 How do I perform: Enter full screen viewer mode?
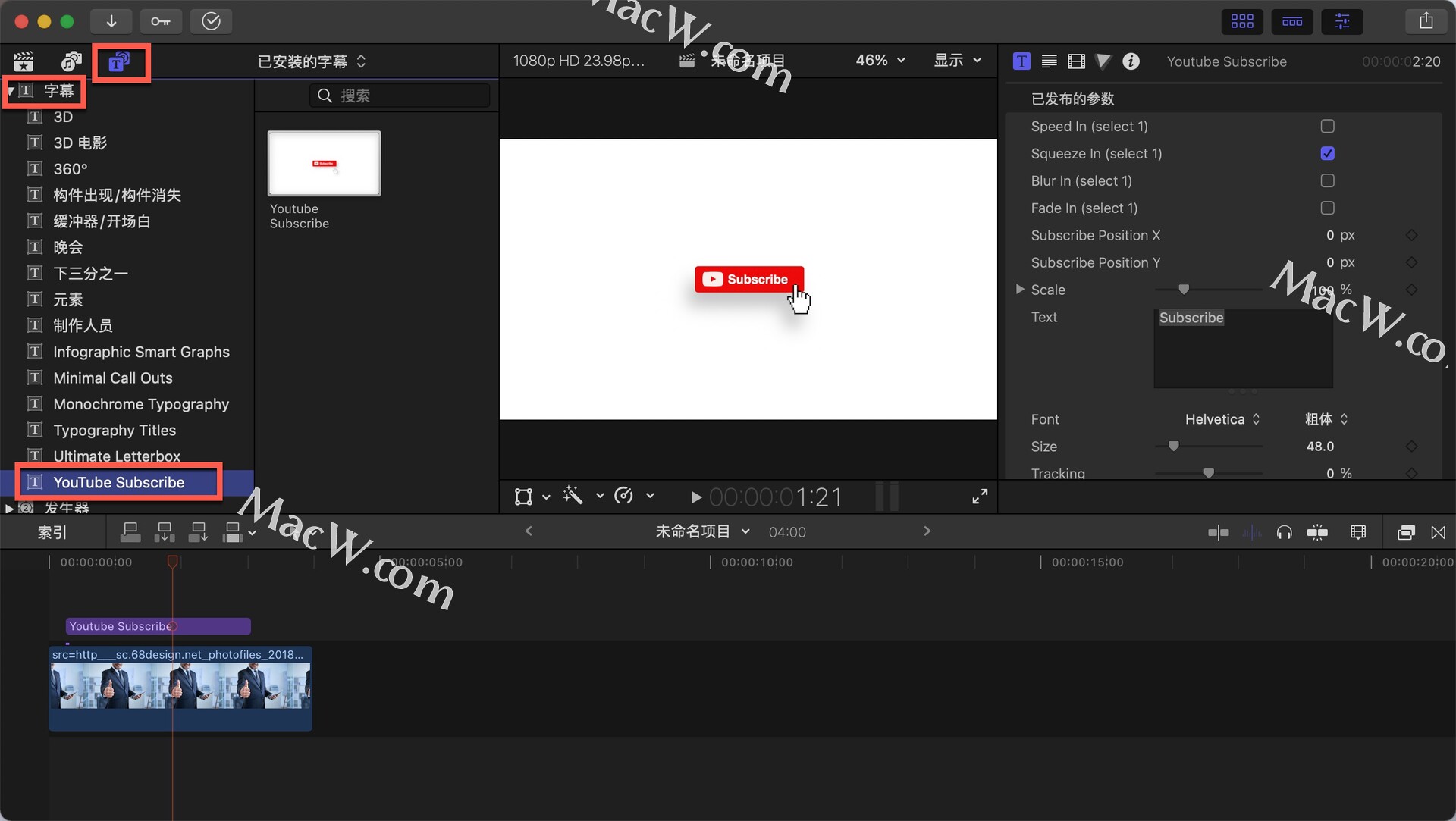[x=980, y=497]
